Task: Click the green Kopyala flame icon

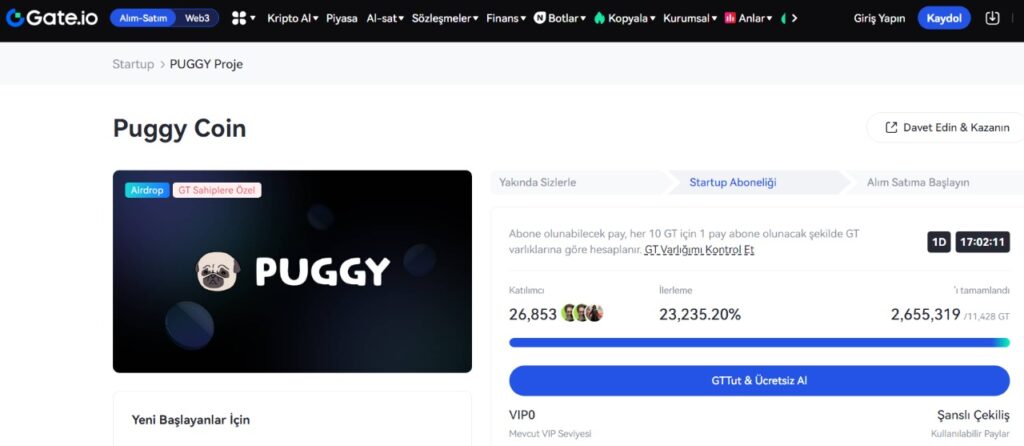Action: (600, 18)
